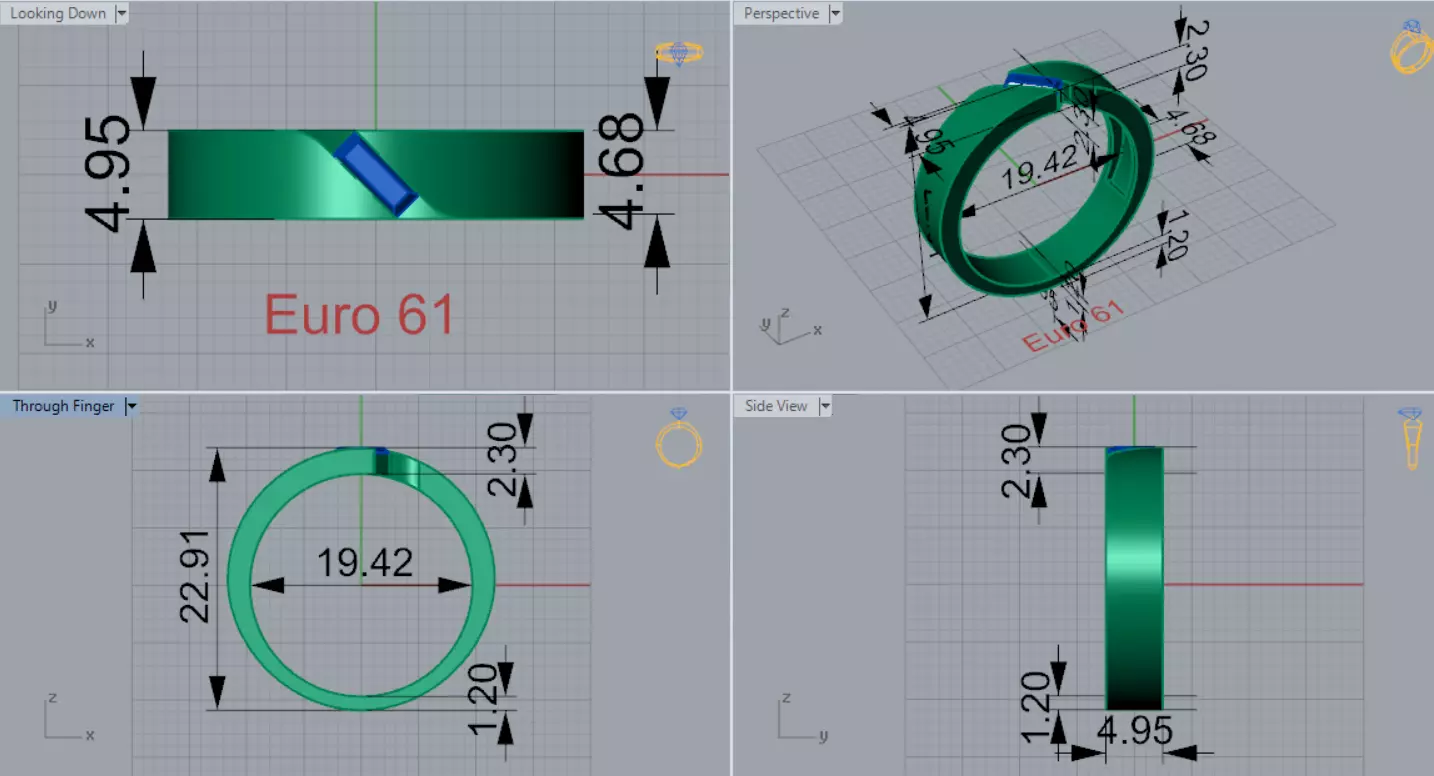Click the top-down ring icon in Looking Down viewport
This screenshot has height=776, width=1434.
click(x=679, y=53)
